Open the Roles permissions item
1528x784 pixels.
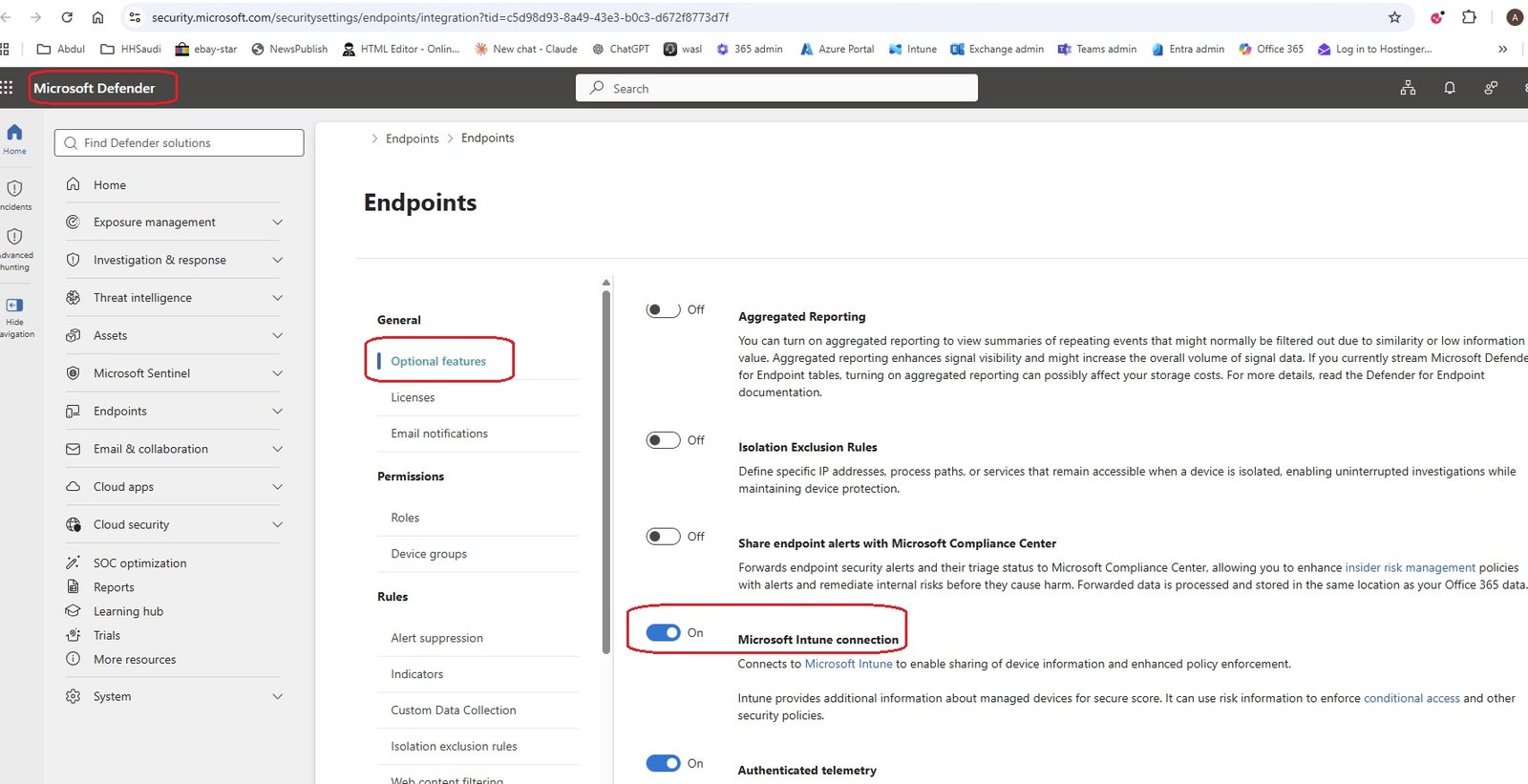[x=405, y=518]
